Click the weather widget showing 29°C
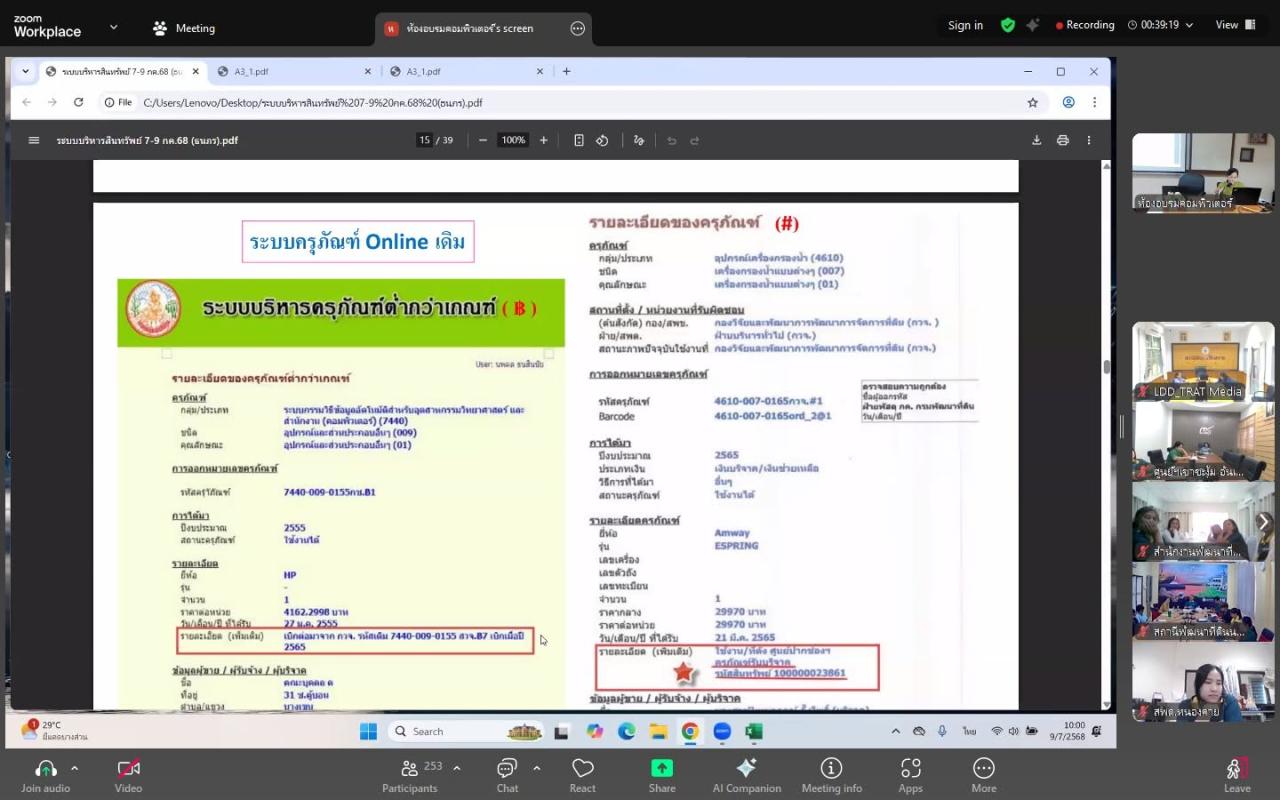Image resolution: width=1280 pixels, height=800 pixels. tap(57, 731)
